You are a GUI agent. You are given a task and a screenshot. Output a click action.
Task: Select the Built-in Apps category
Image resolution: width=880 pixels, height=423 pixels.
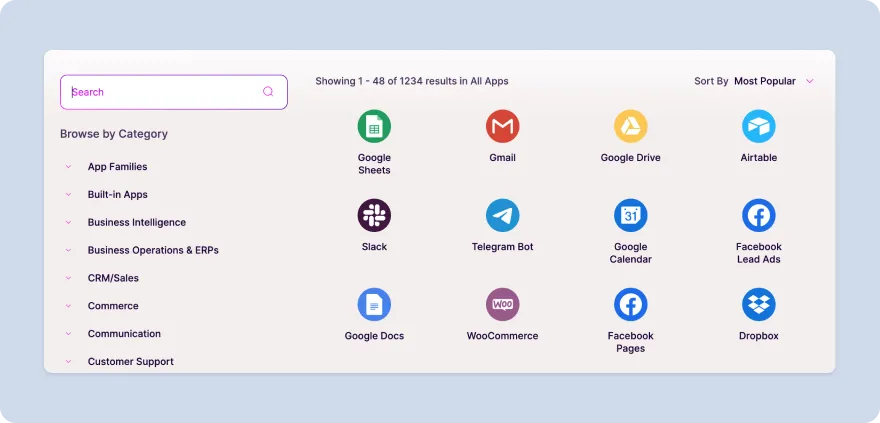[117, 195]
